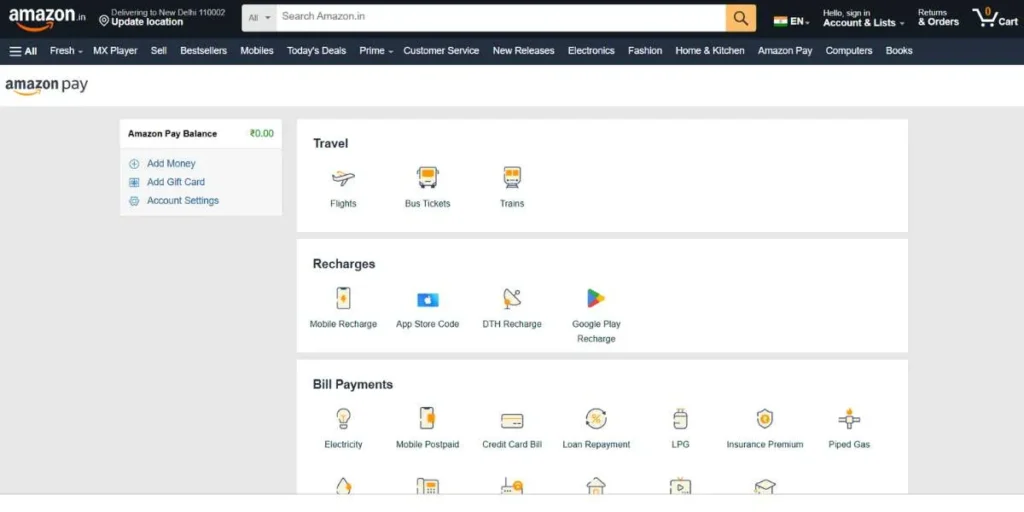The width and height of the screenshot is (1024, 512).
Task: Pay an Electricity bill icon
Action: [343, 418]
